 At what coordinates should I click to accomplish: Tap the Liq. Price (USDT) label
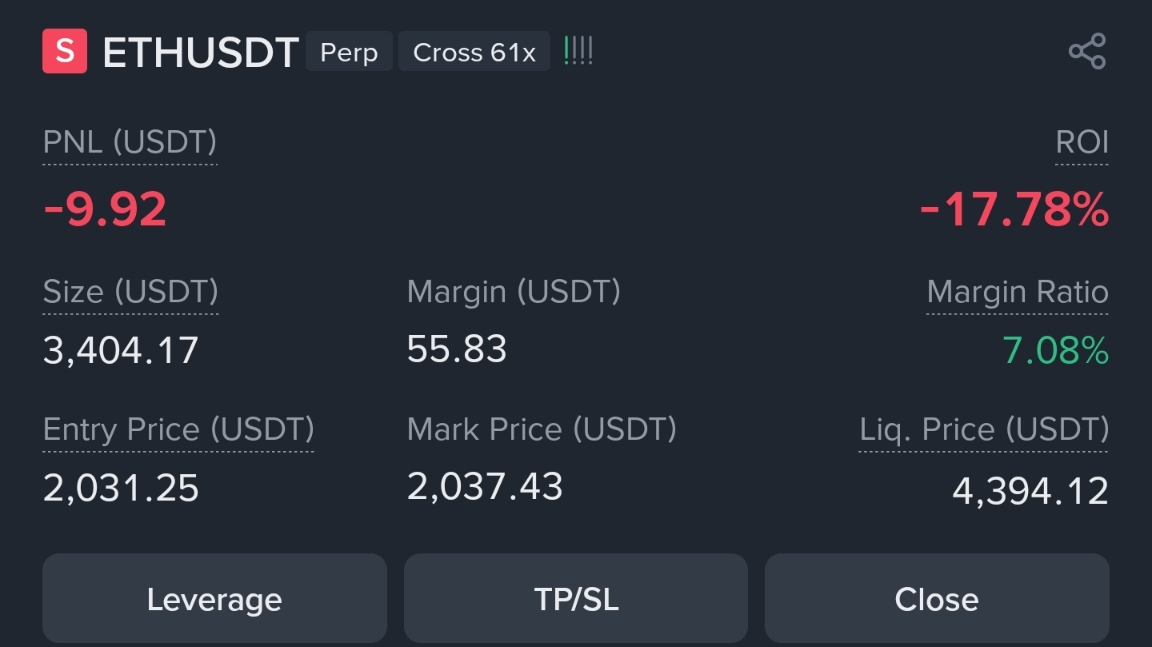pyautogui.click(x=984, y=430)
